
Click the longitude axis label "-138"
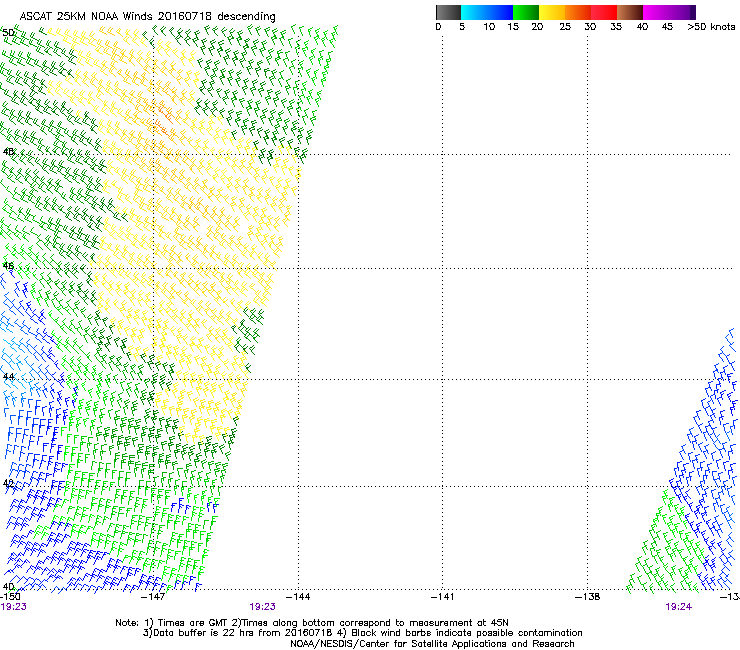(x=588, y=597)
